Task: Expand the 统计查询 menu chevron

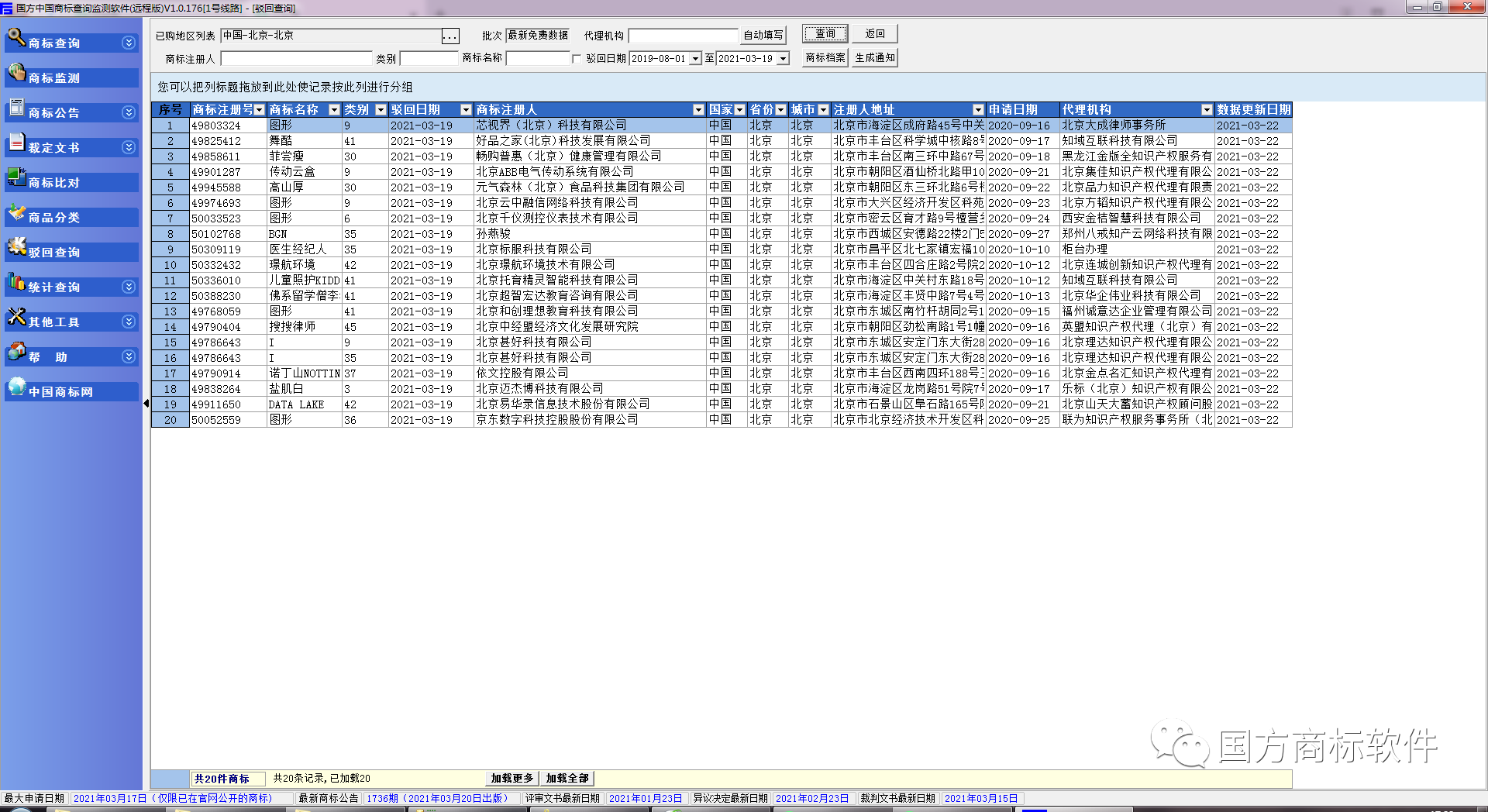Action: 129,287
